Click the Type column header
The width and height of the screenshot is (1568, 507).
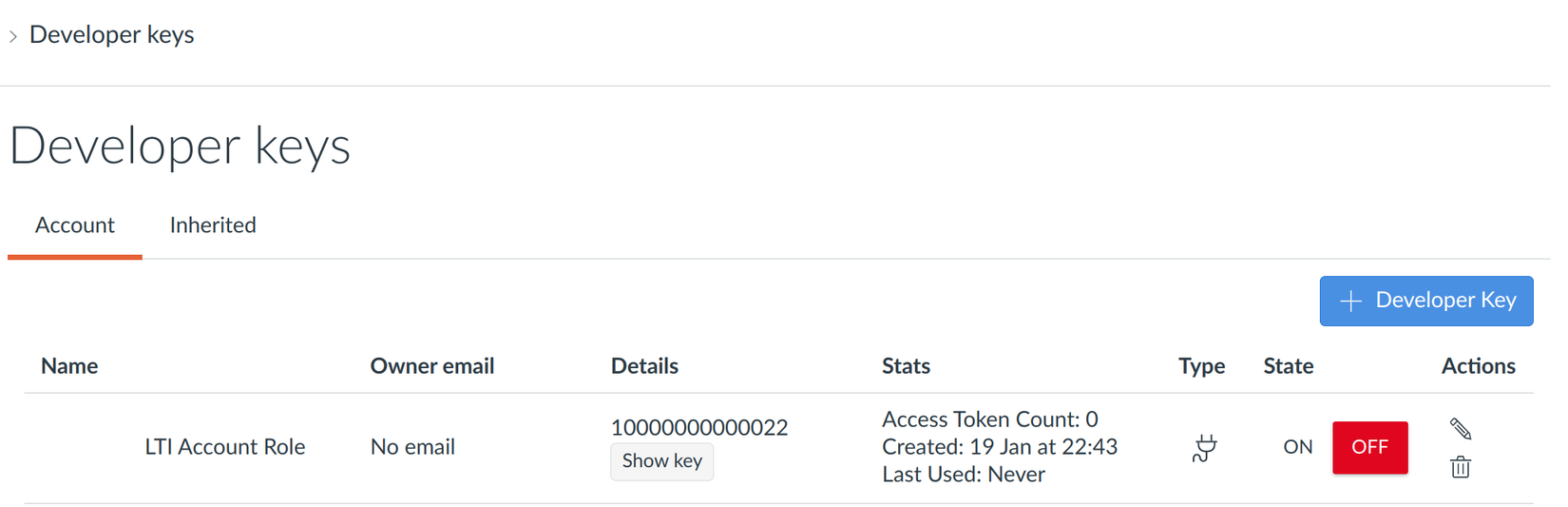[1201, 366]
